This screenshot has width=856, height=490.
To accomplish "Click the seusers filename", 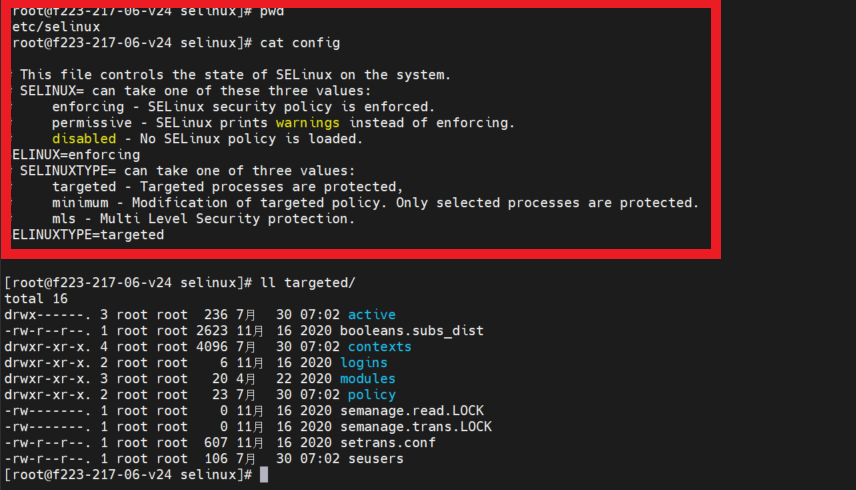I will coord(376,459).
